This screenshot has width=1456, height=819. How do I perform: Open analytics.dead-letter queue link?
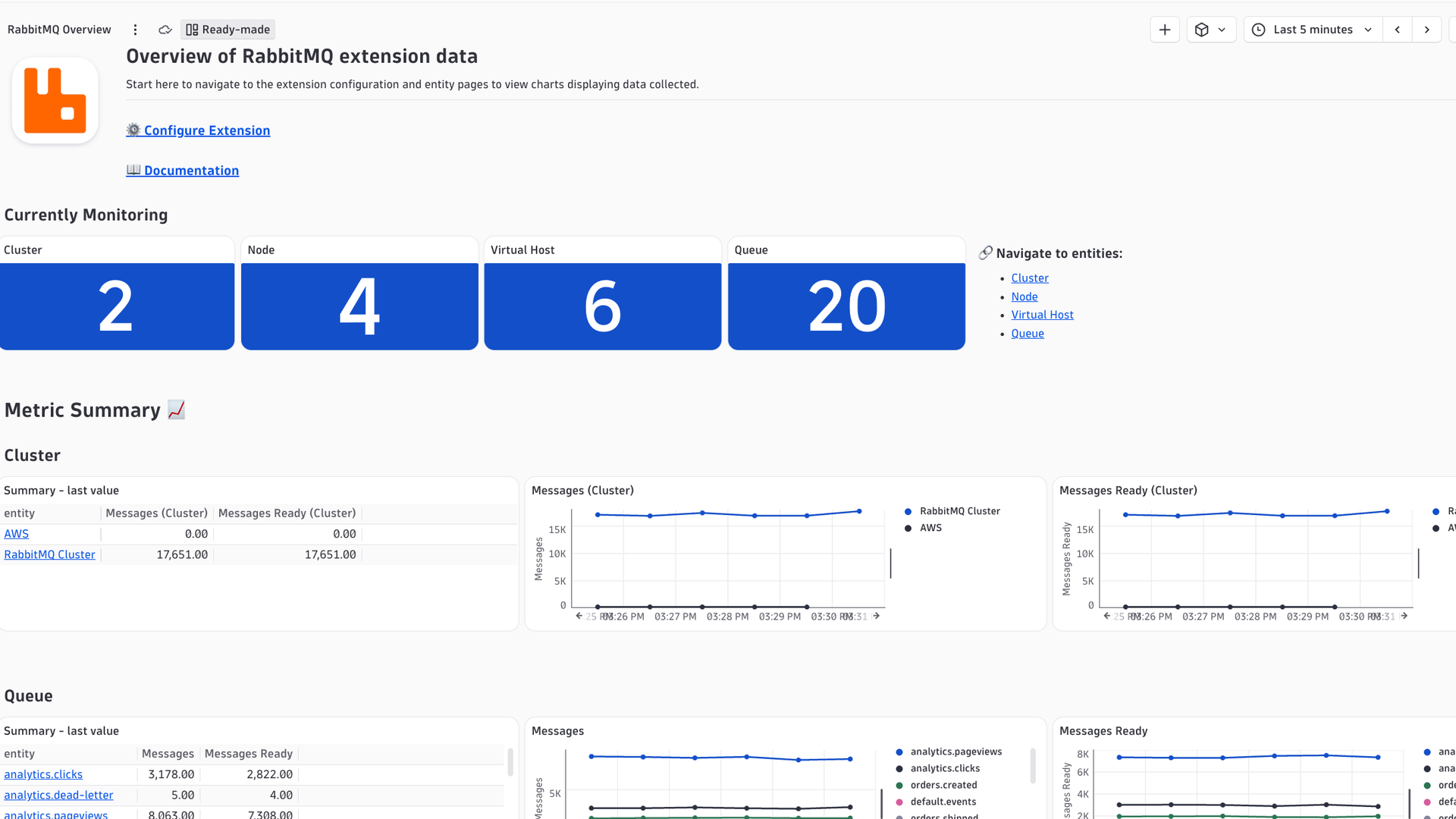click(x=58, y=795)
